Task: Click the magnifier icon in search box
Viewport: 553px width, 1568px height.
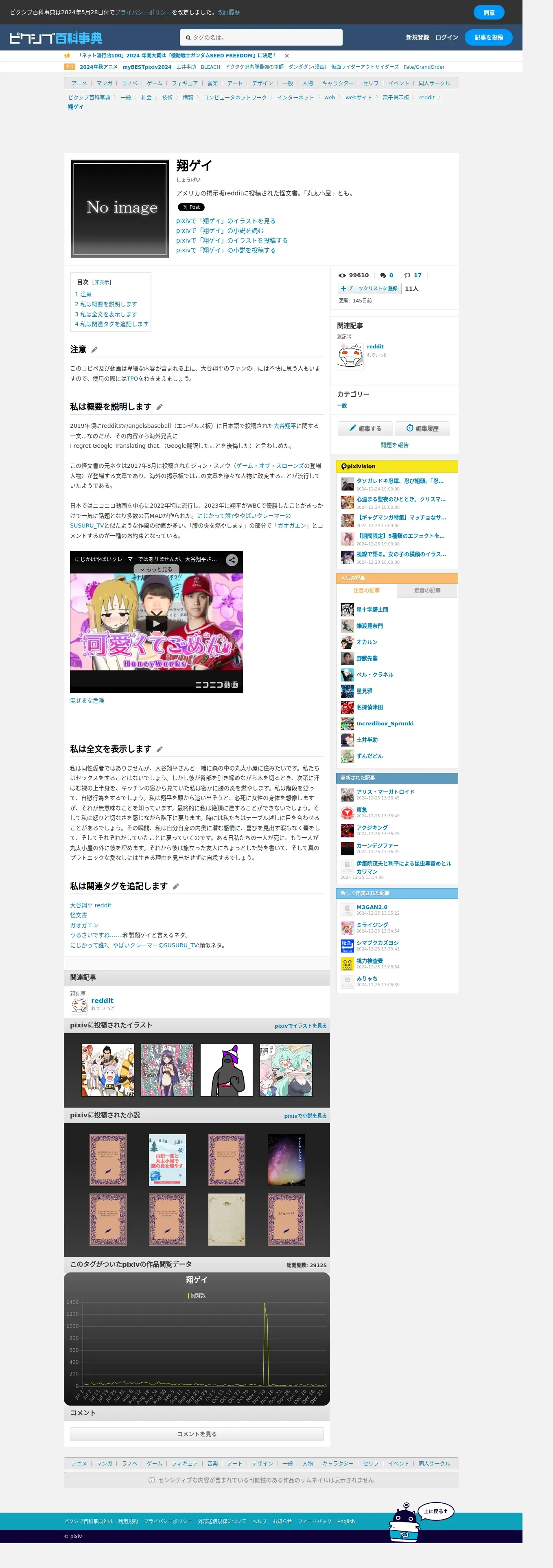Action: 188,38
